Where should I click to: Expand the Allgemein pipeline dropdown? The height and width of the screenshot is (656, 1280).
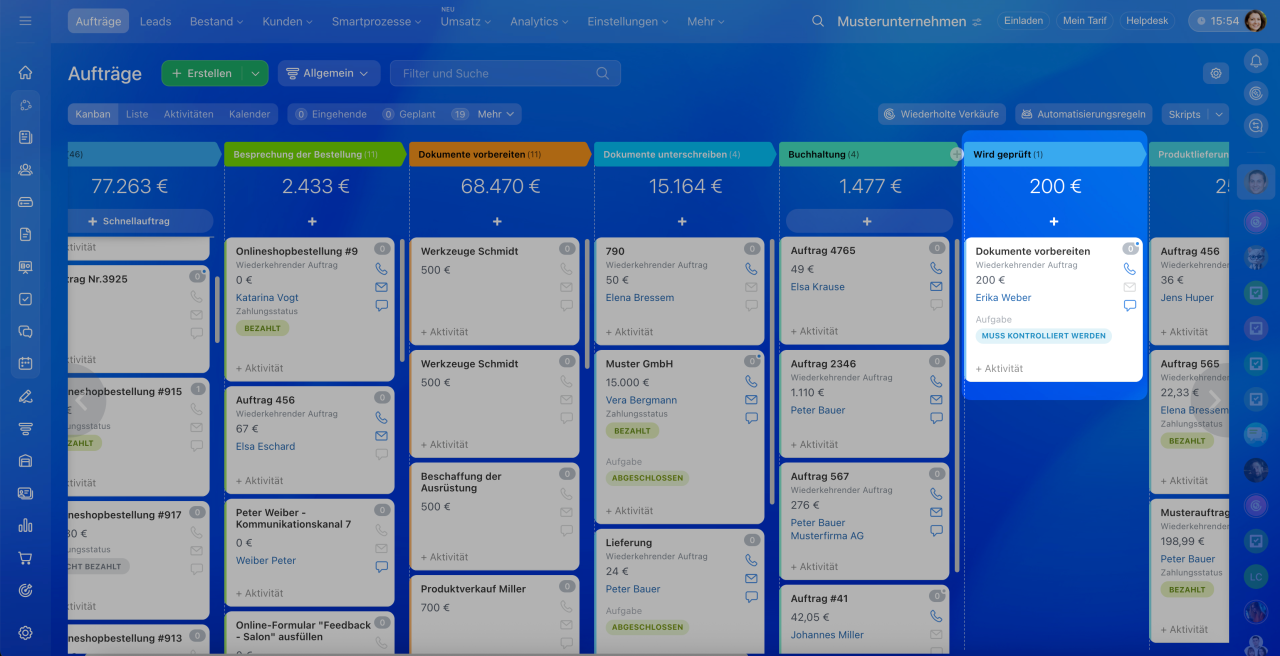pyautogui.click(x=328, y=73)
